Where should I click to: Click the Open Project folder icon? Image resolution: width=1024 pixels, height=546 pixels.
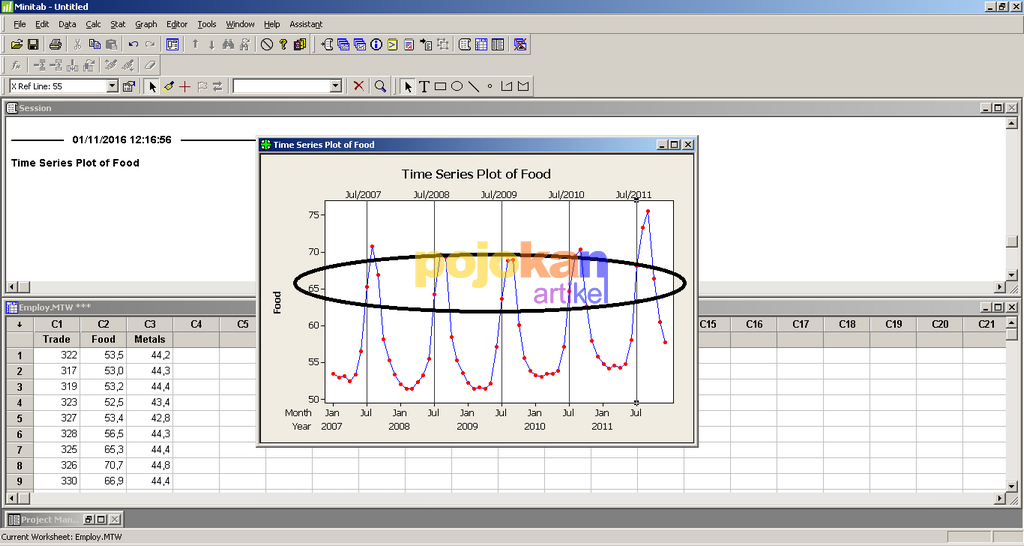click(16, 44)
